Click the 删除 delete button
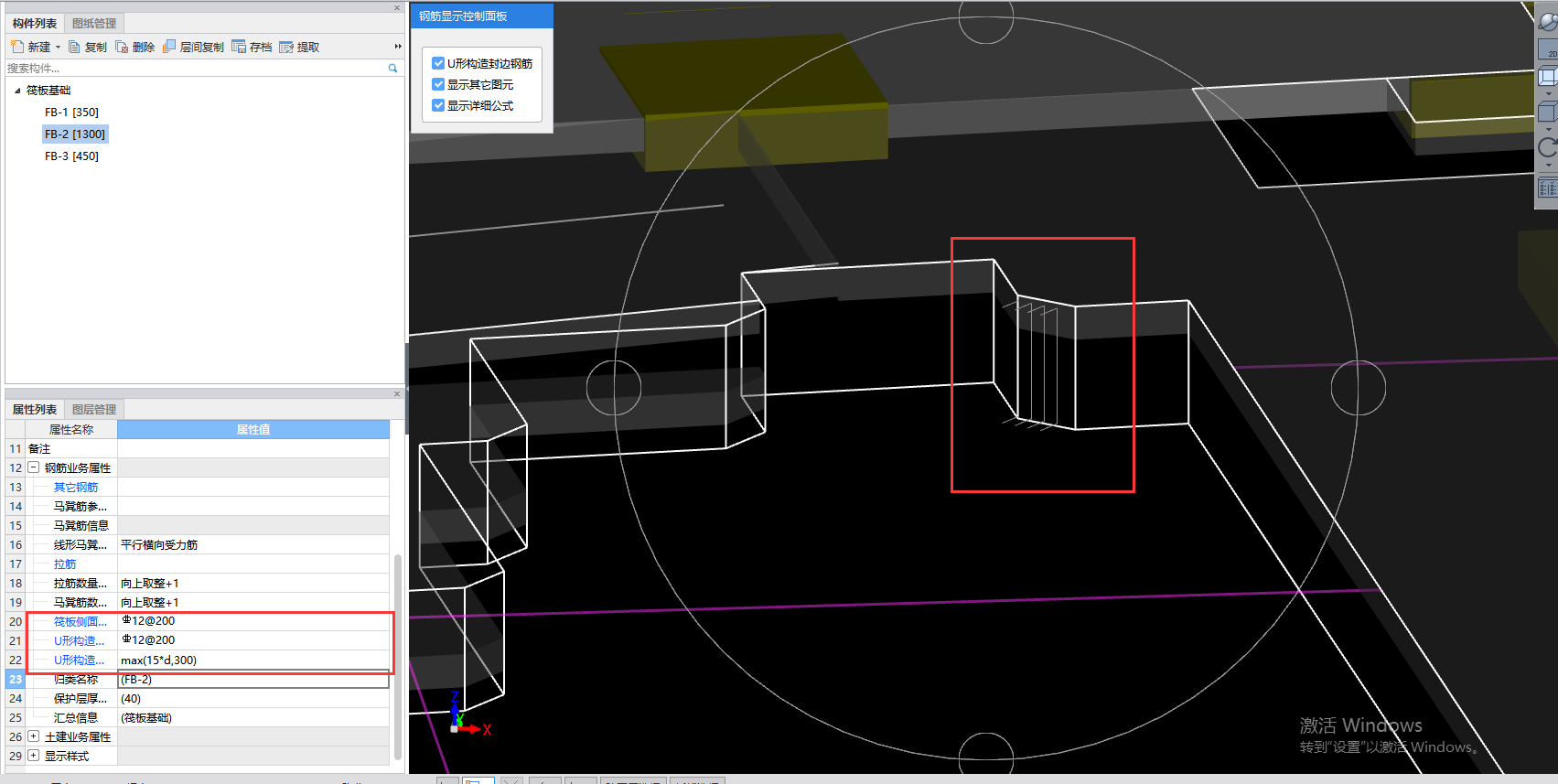The width and height of the screenshot is (1558, 784). coord(135,47)
